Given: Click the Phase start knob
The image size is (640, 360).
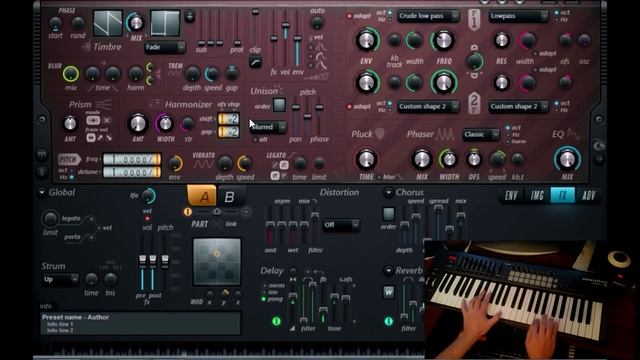Looking at the screenshot, I should tap(56, 23).
